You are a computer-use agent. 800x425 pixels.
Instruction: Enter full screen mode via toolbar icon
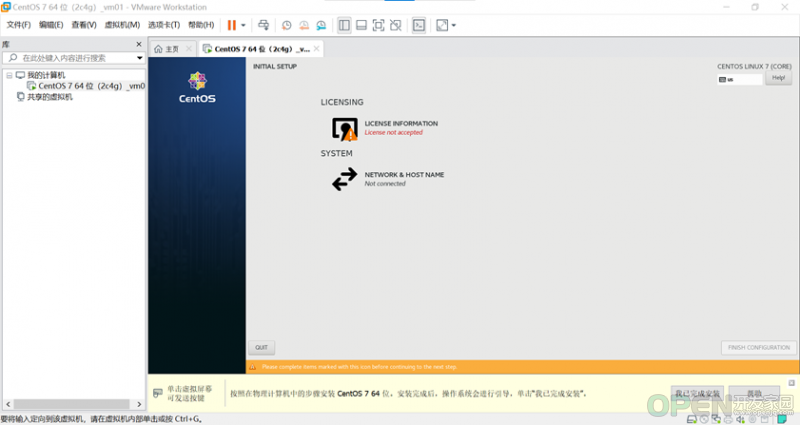[x=379, y=25]
